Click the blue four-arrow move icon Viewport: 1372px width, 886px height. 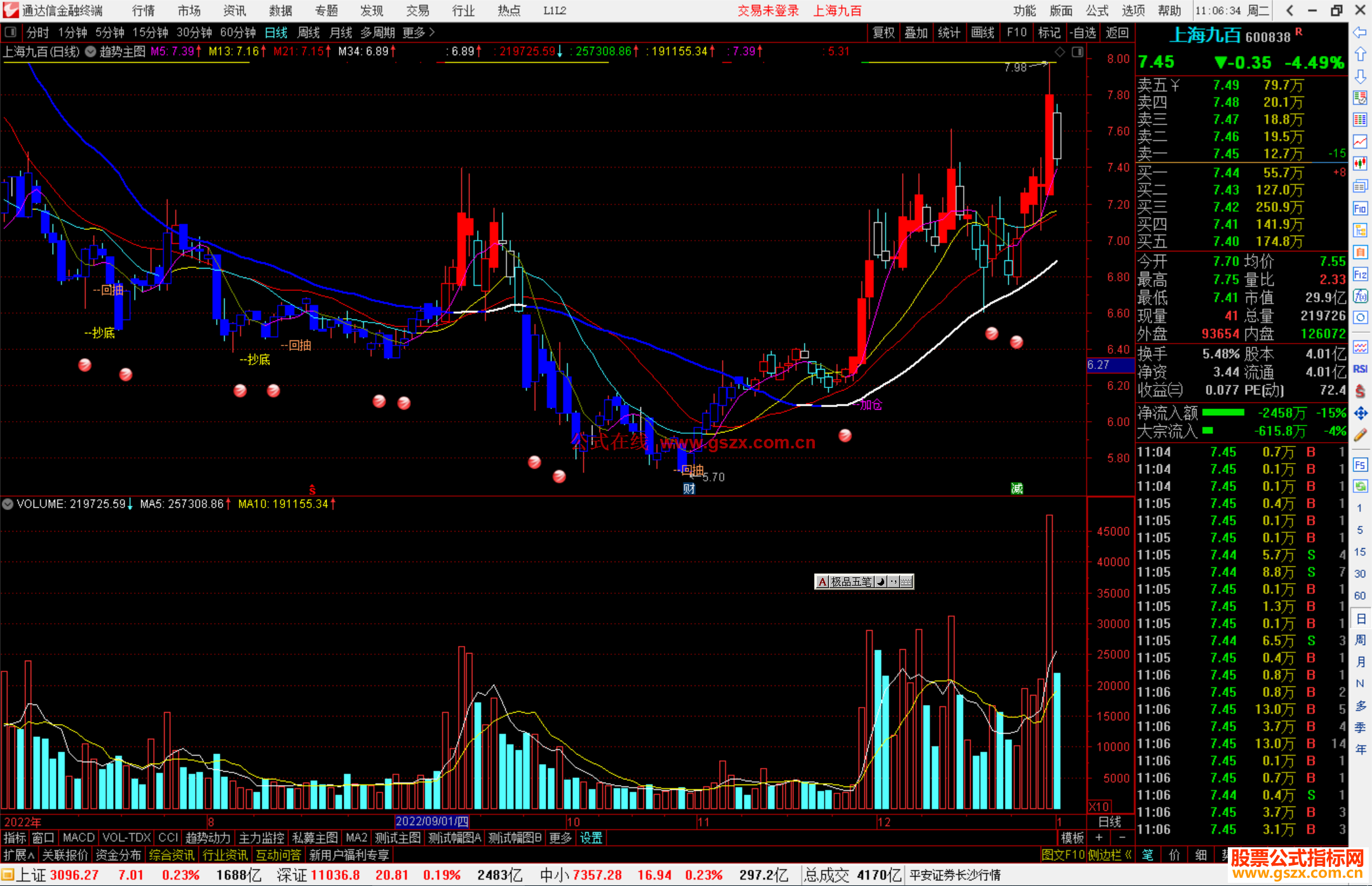[x=1360, y=413]
